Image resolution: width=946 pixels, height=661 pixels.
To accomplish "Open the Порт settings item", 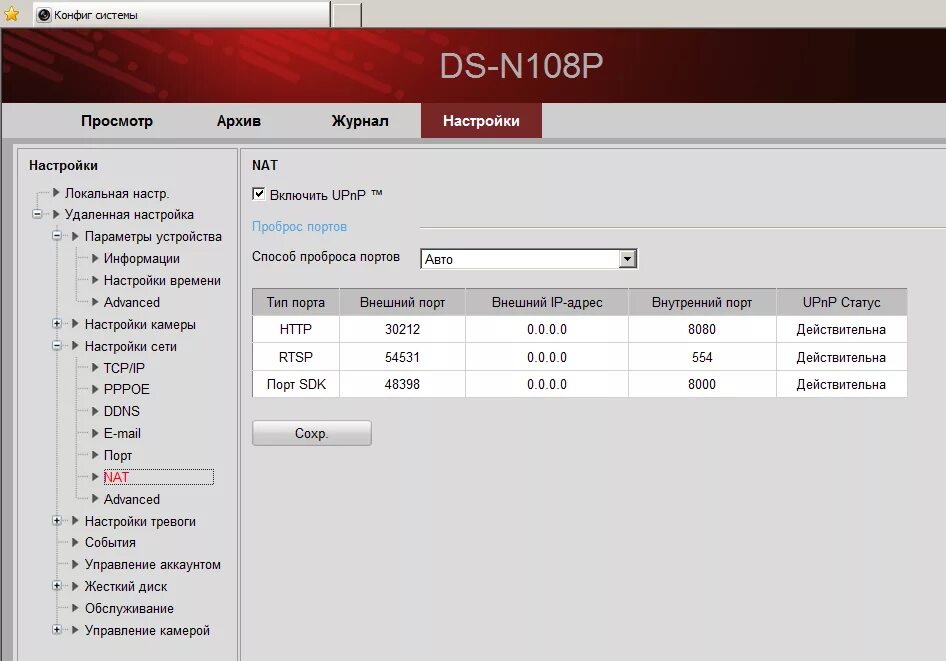I will pyautogui.click(x=118, y=455).
